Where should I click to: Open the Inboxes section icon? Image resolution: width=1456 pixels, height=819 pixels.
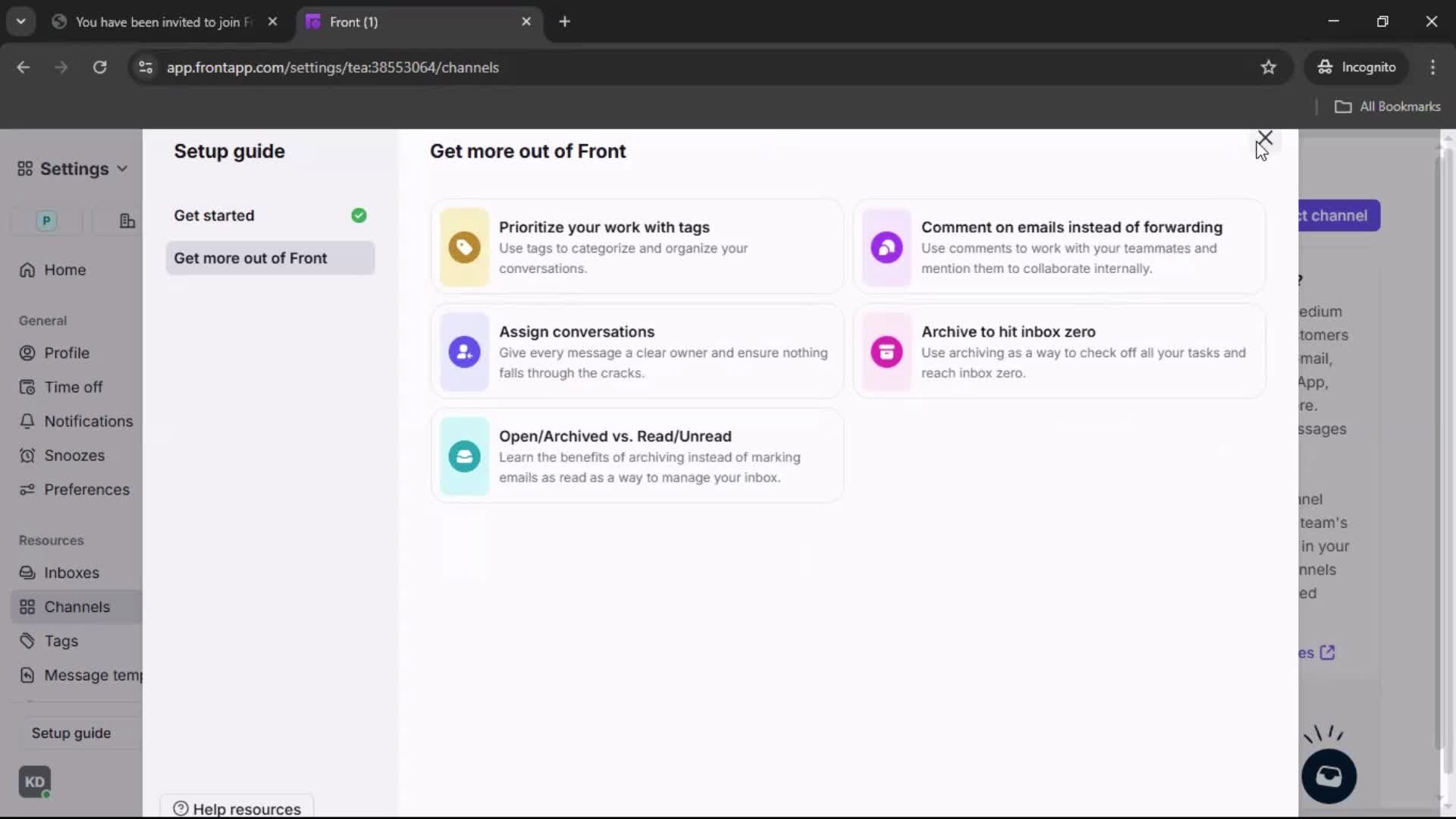[x=26, y=573]
